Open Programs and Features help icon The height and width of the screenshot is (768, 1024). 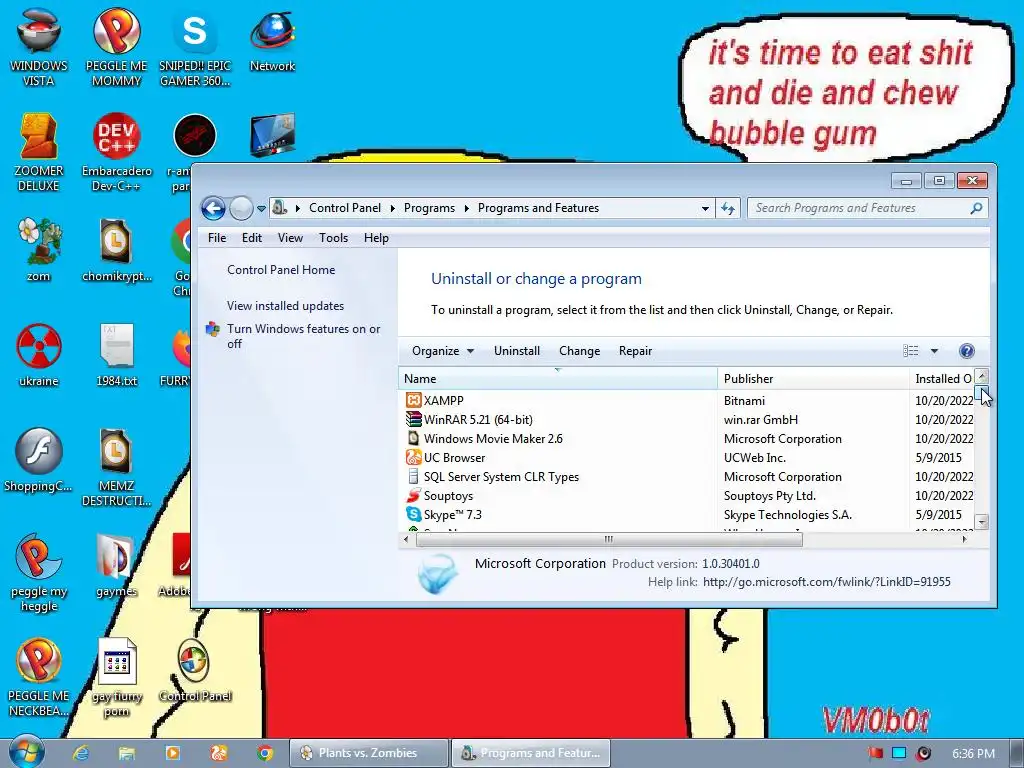click(x=967, y=351)
